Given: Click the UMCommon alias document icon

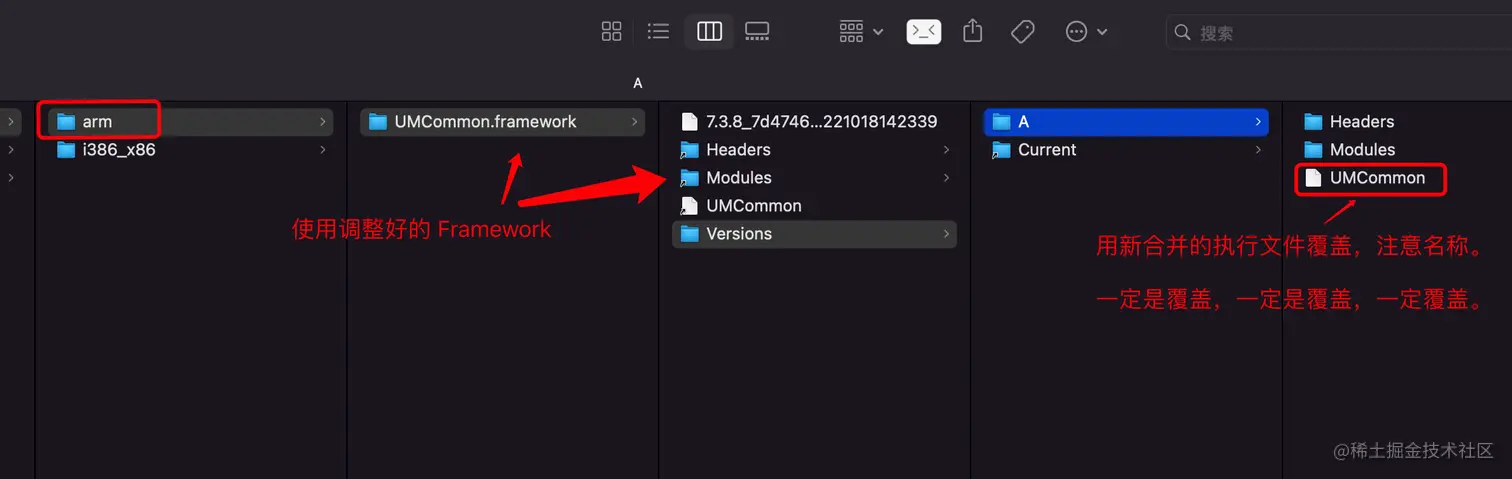Looking at the screenshot, I should pyautogui.click(x=689, y=206).
